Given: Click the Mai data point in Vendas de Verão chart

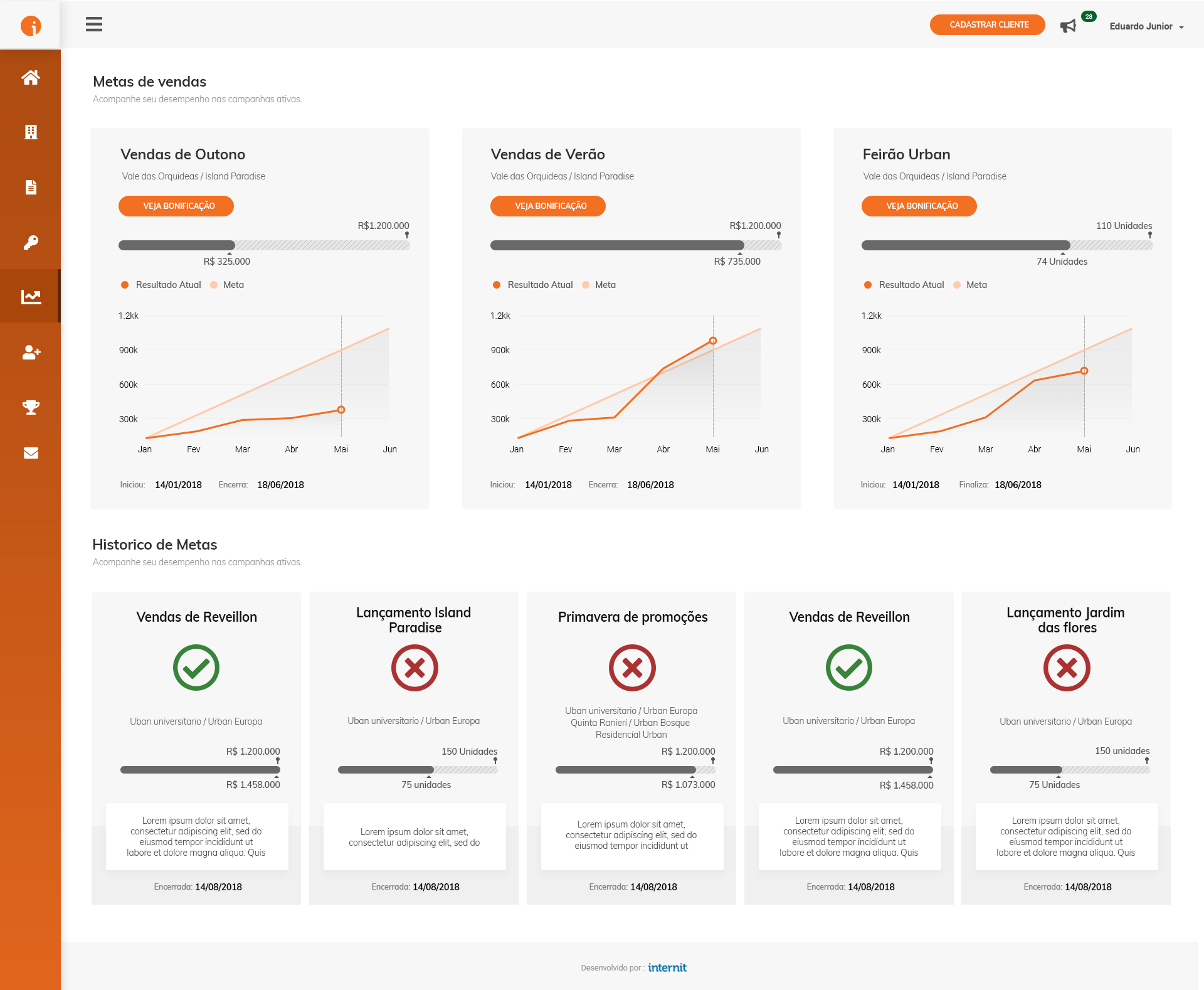Looking at the screenshot, I should (x=713, y=341).
